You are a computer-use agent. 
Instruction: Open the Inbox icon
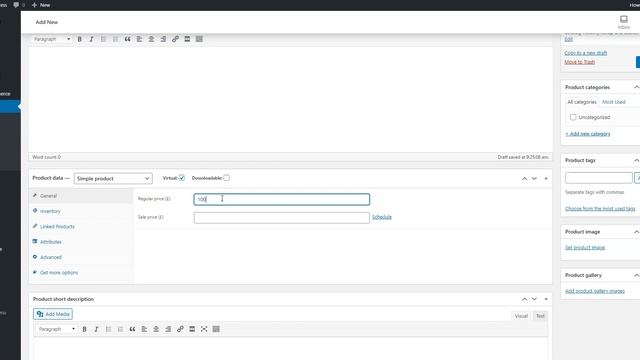pyautogui.click(x=624, y=22)
